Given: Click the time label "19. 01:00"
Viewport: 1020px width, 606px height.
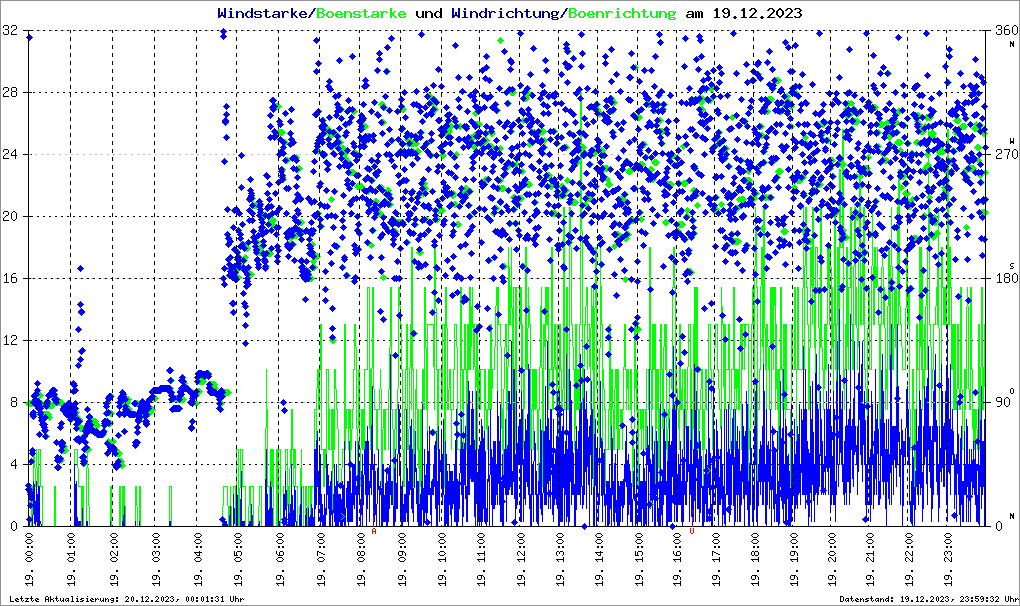Looking at the screenshot, I should click(x=71, y=559).
